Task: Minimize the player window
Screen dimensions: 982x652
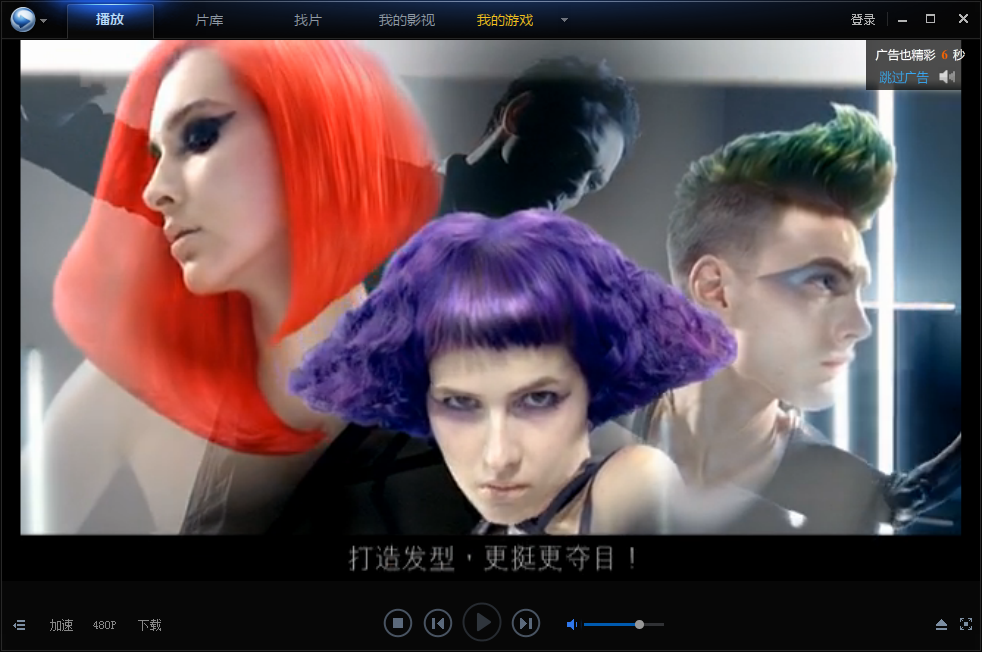Action: (902, 20)
